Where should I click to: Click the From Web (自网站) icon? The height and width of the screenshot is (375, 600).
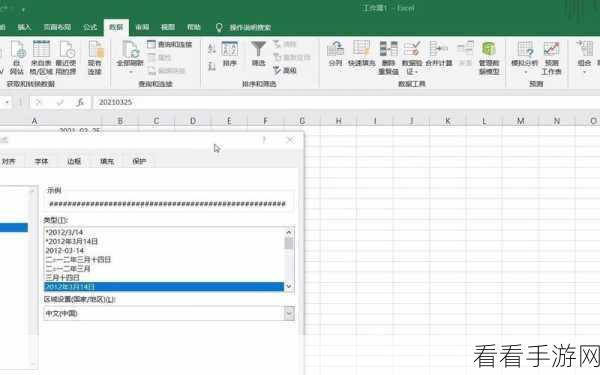[17, 57]
